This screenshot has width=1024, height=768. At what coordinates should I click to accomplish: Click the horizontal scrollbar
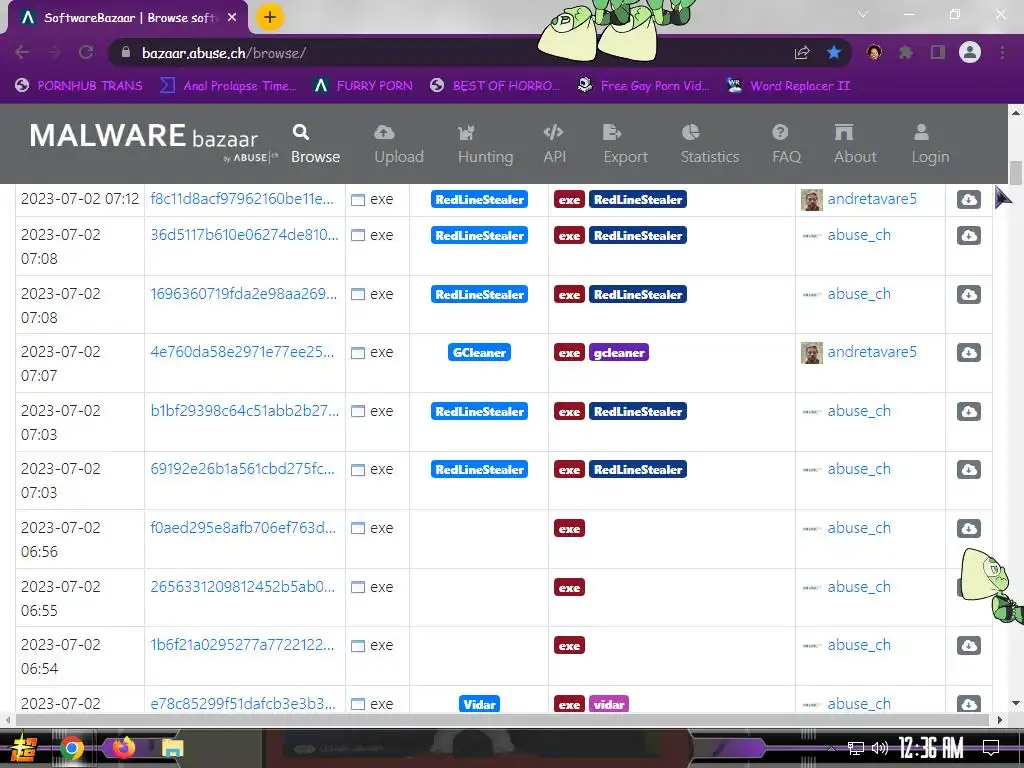coord(503,720)
